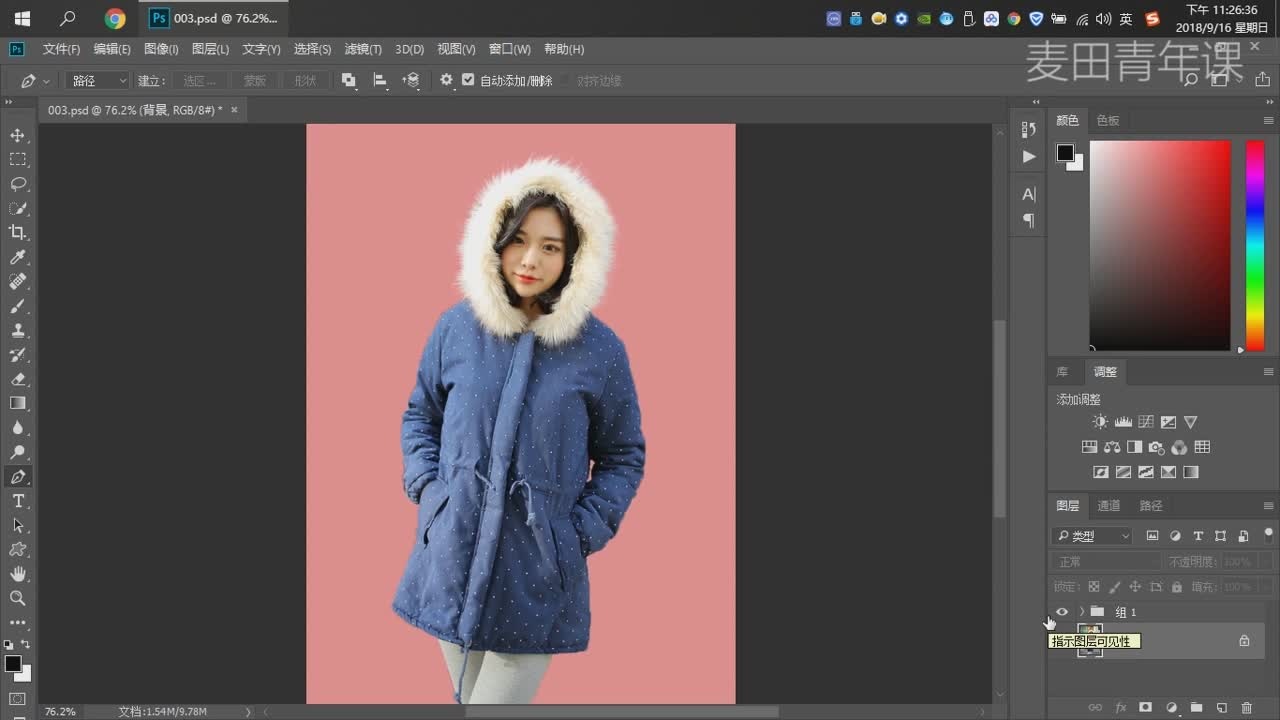This screenshot has height=720, width=1280.
Task: Open Layers panel flyout menu
Action: coord(1269,506)
